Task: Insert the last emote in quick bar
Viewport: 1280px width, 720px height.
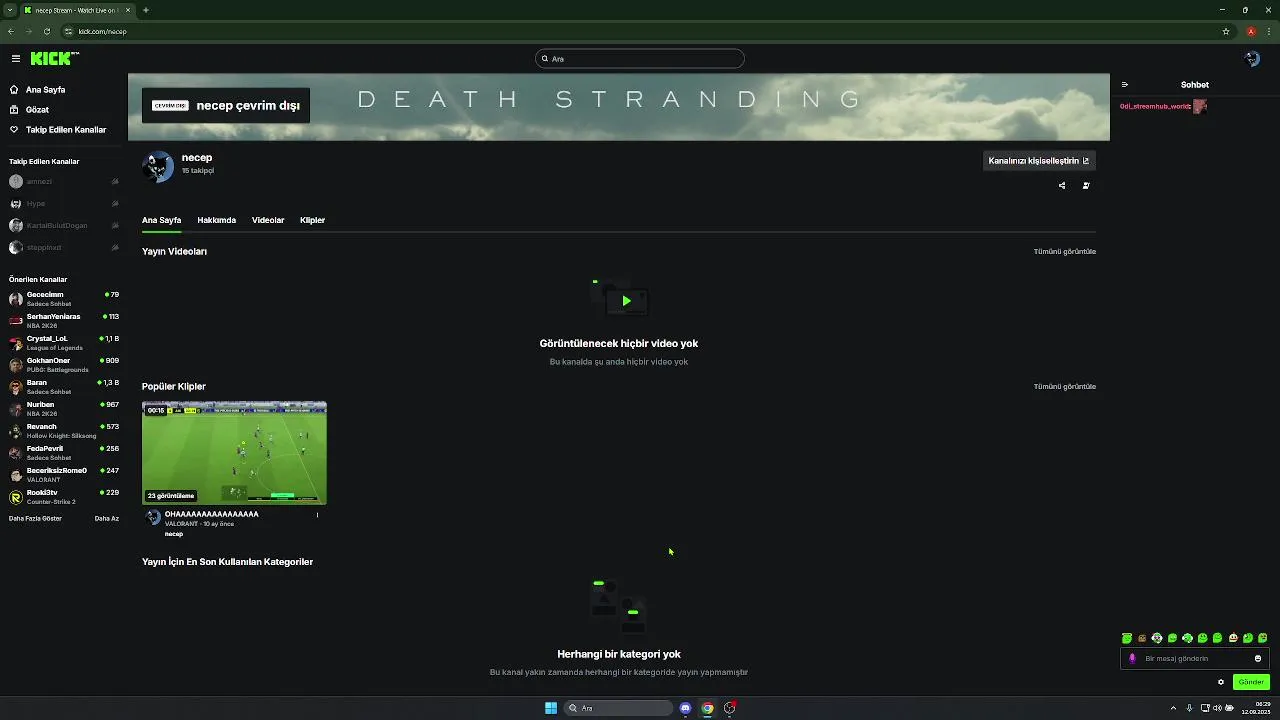Action: [x=1263, y=638]
